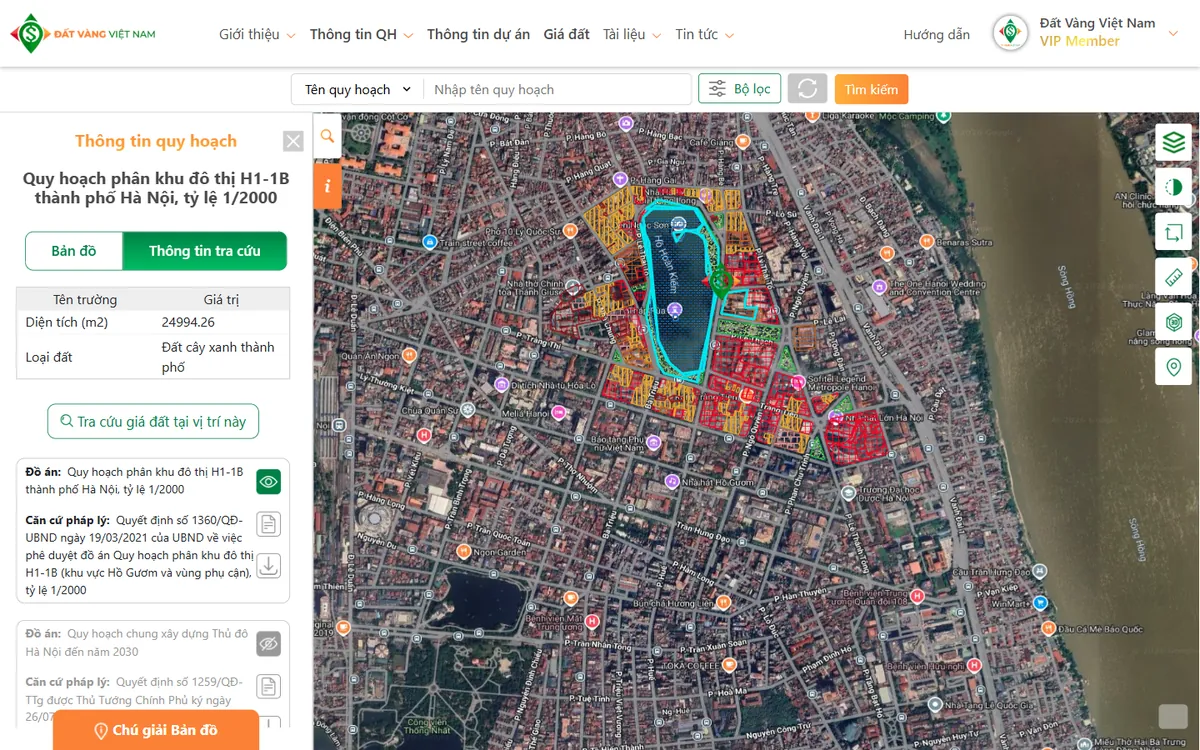
Task: Open the Giá đất menu item
Action: coord(566,34)
